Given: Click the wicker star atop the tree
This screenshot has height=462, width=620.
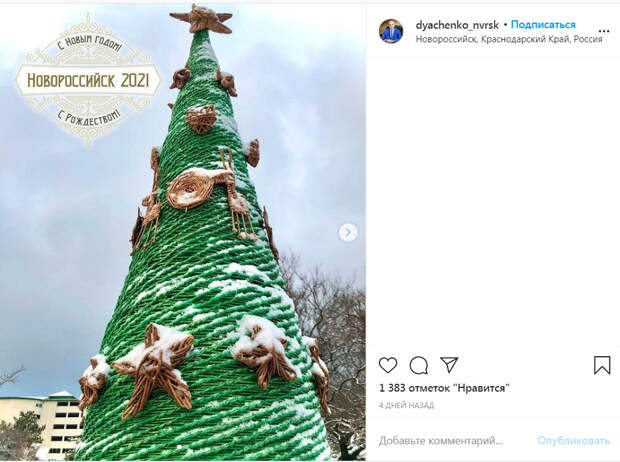Looking at the screenshot, I should [x=201, y=19].
